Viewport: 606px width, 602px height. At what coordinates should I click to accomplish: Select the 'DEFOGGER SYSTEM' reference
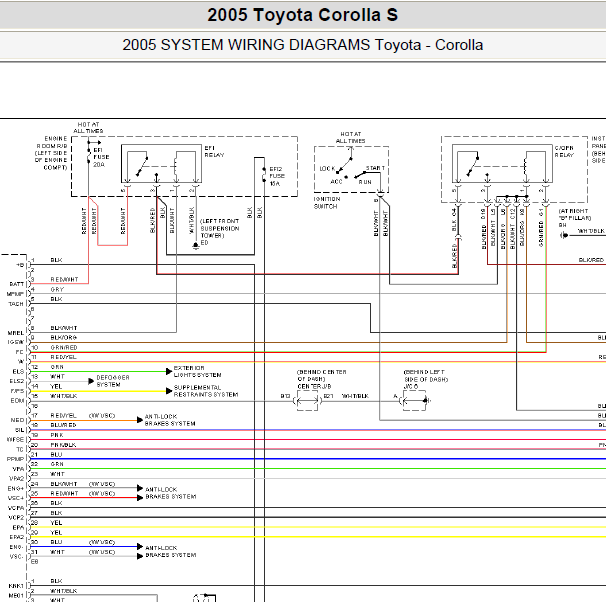point(113,381)
